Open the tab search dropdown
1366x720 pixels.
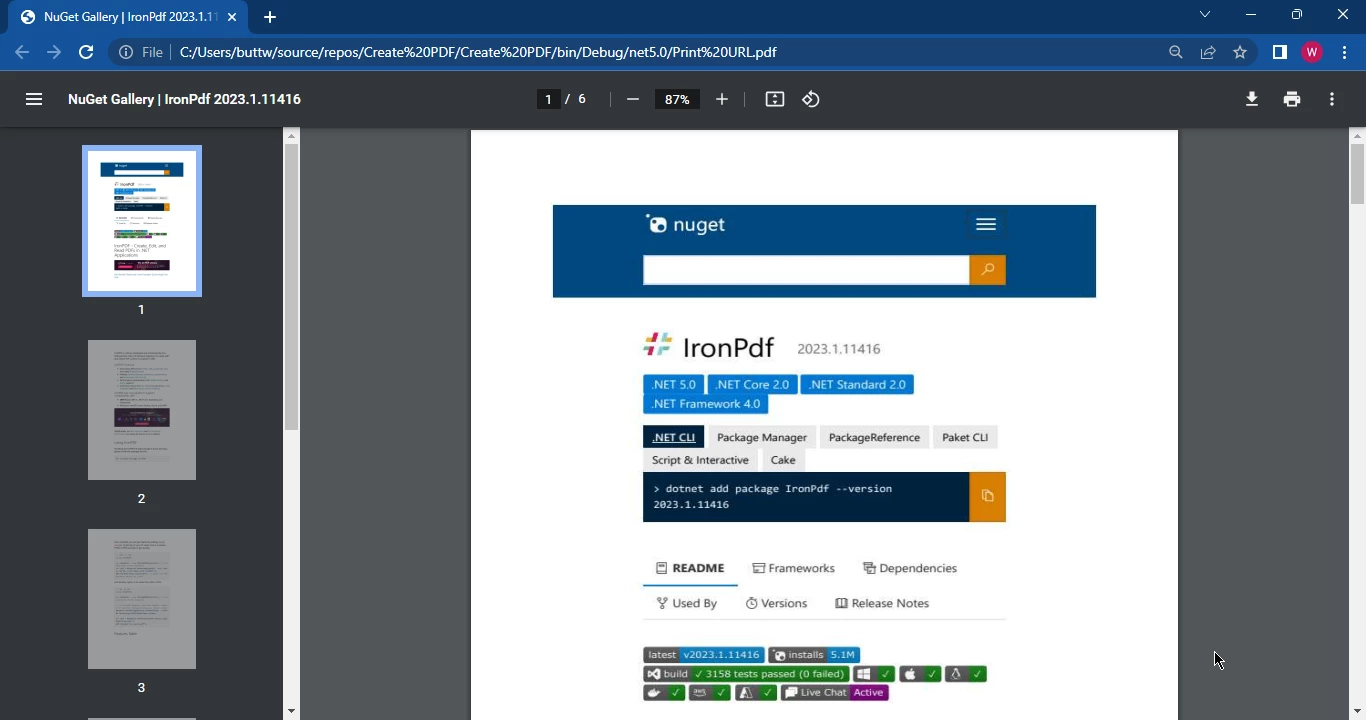click(1205, 15)
